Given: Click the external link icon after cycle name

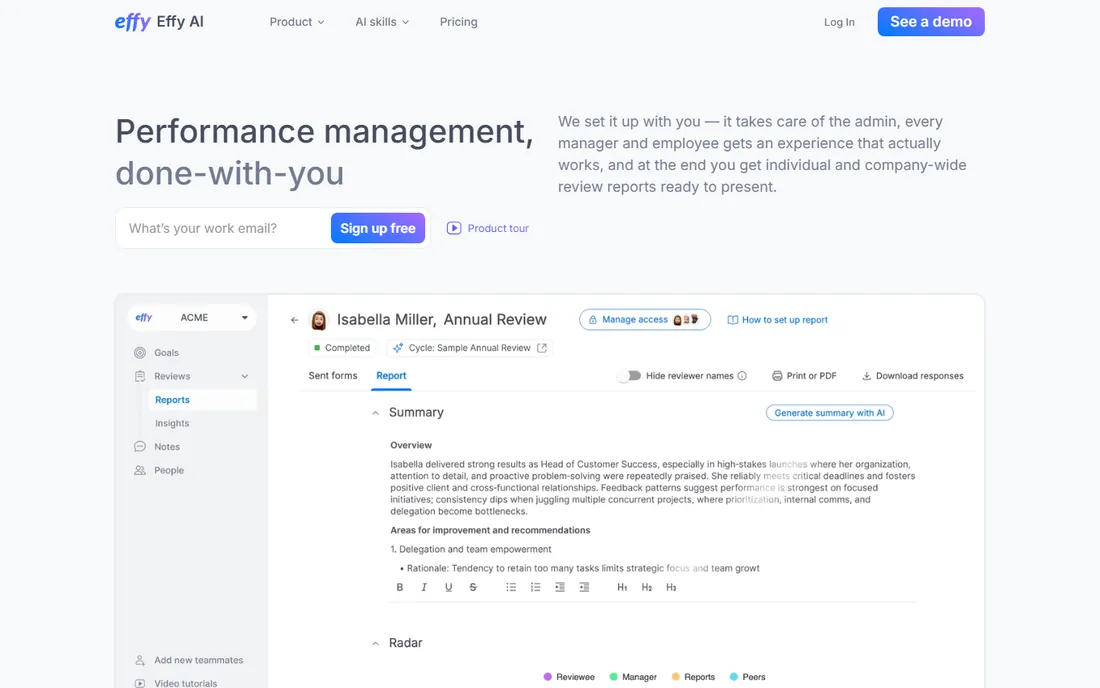Looking at the screenshot, I should pos(542,348).
